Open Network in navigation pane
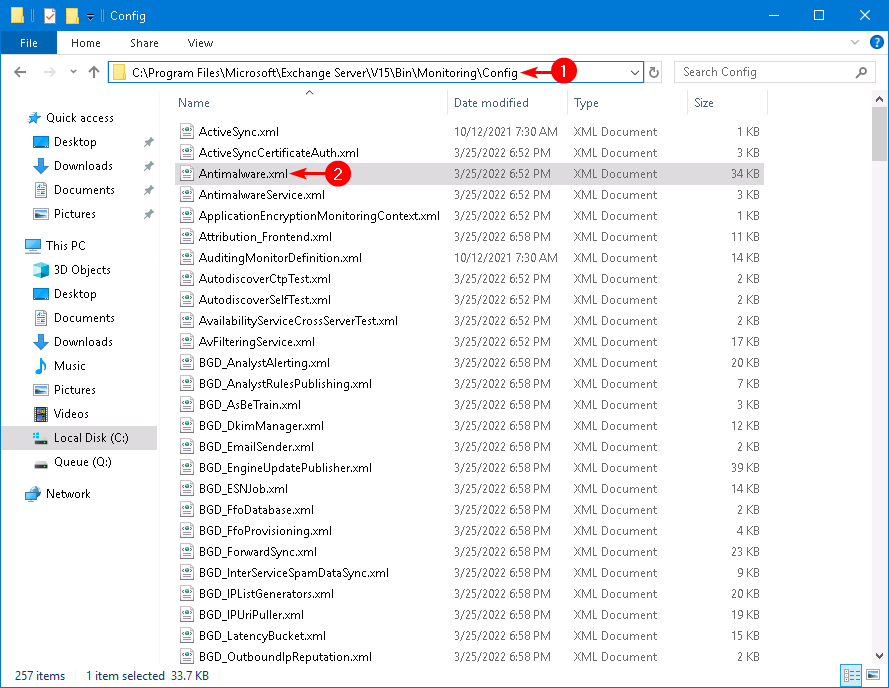The height and width of the screenshot is (688, 889). coord(67,493)
